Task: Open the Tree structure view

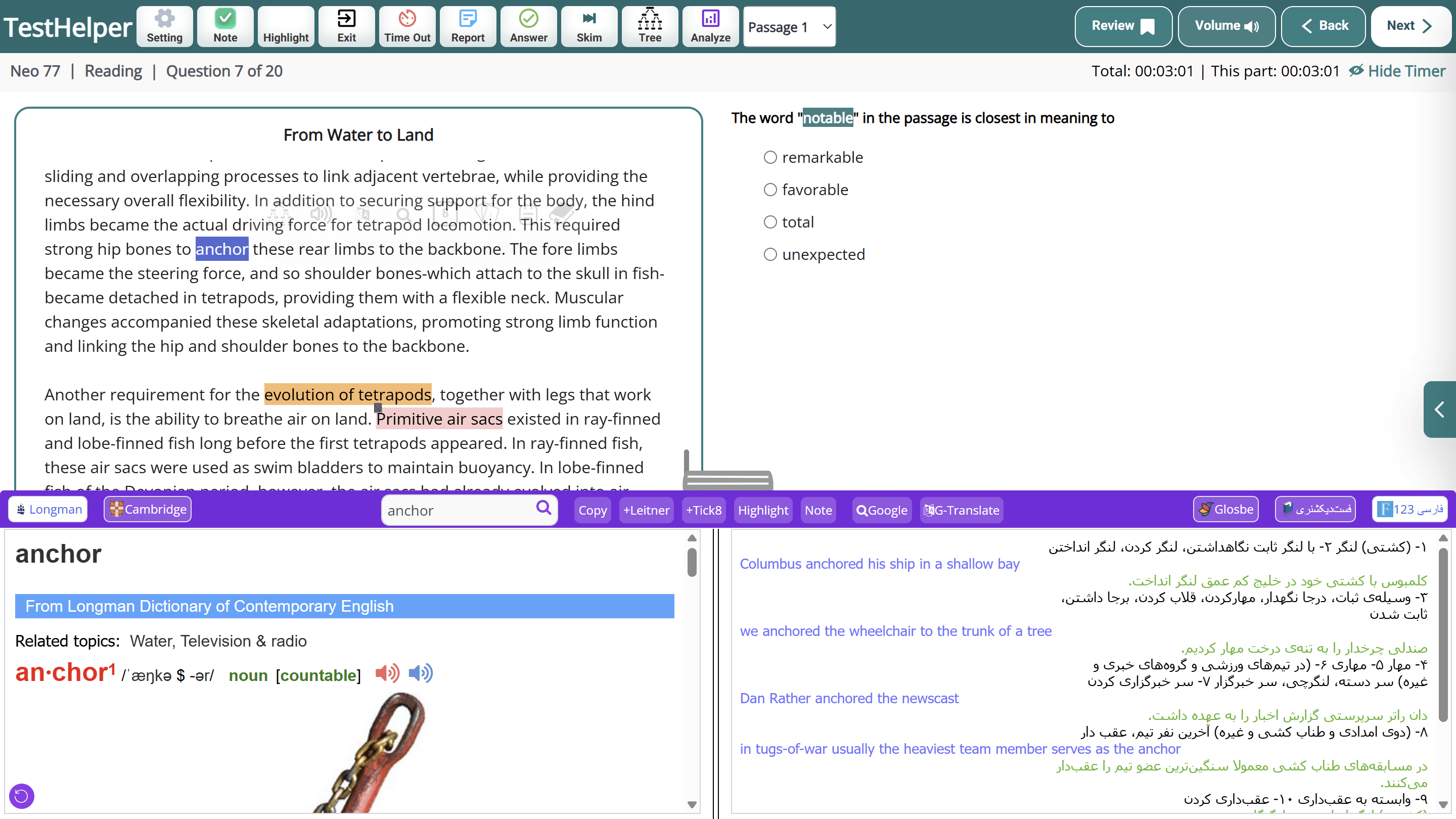Action: (x=650, y=26)
